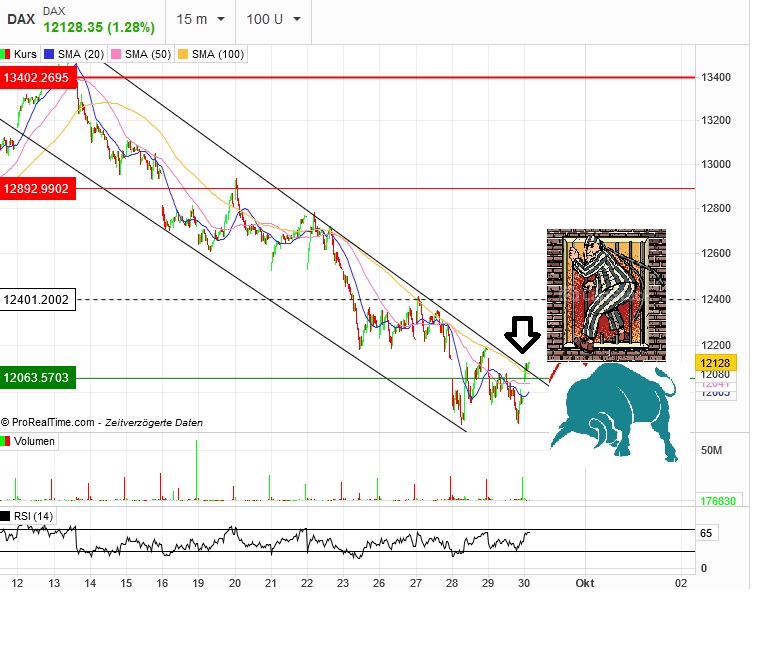
Task: Click the 12200 price axis label
Action: click(716, 345)
